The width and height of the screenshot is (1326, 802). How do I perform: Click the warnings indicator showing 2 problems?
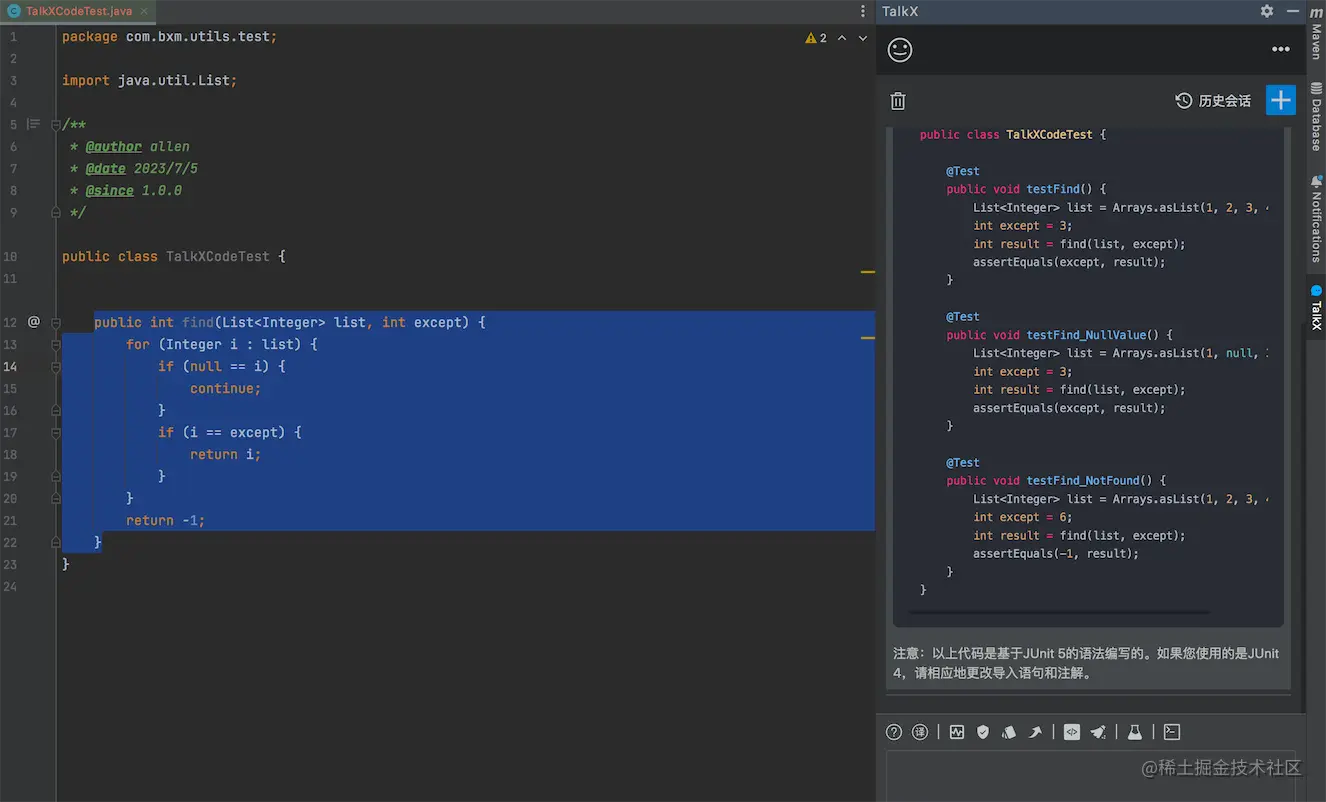point(816,38)
